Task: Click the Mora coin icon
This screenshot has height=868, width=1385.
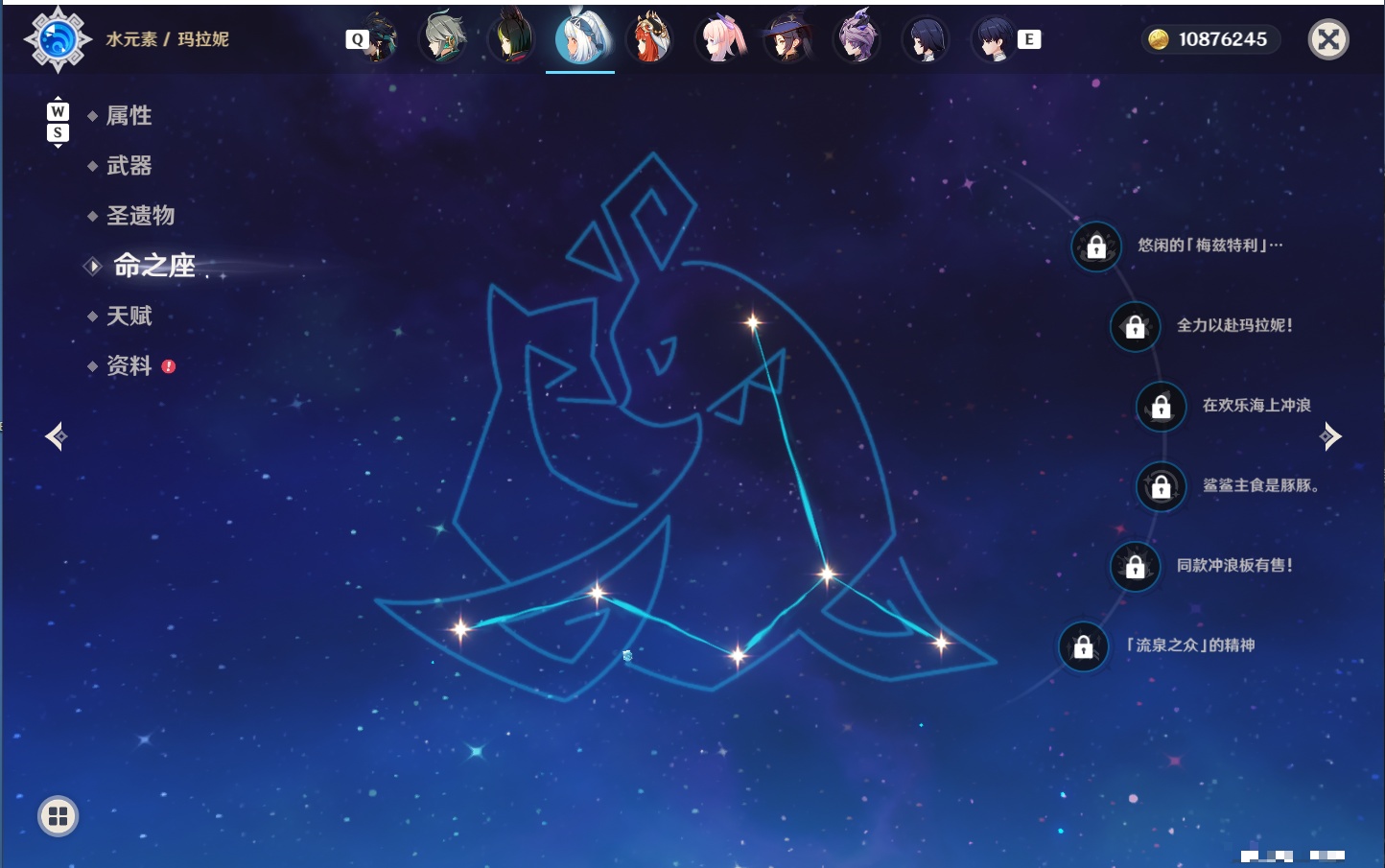Action: [1159, 39]
